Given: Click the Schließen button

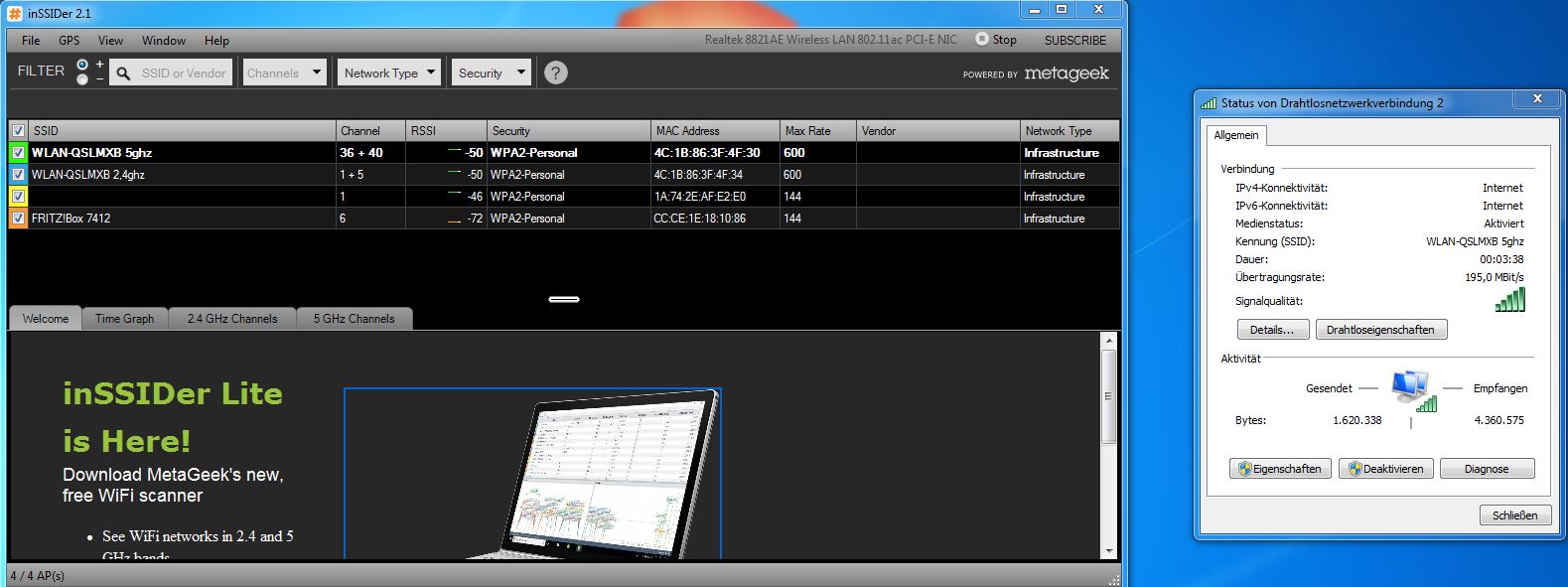Looking at the screenshot, I should pyautogui.click(x=1515, y=515).
